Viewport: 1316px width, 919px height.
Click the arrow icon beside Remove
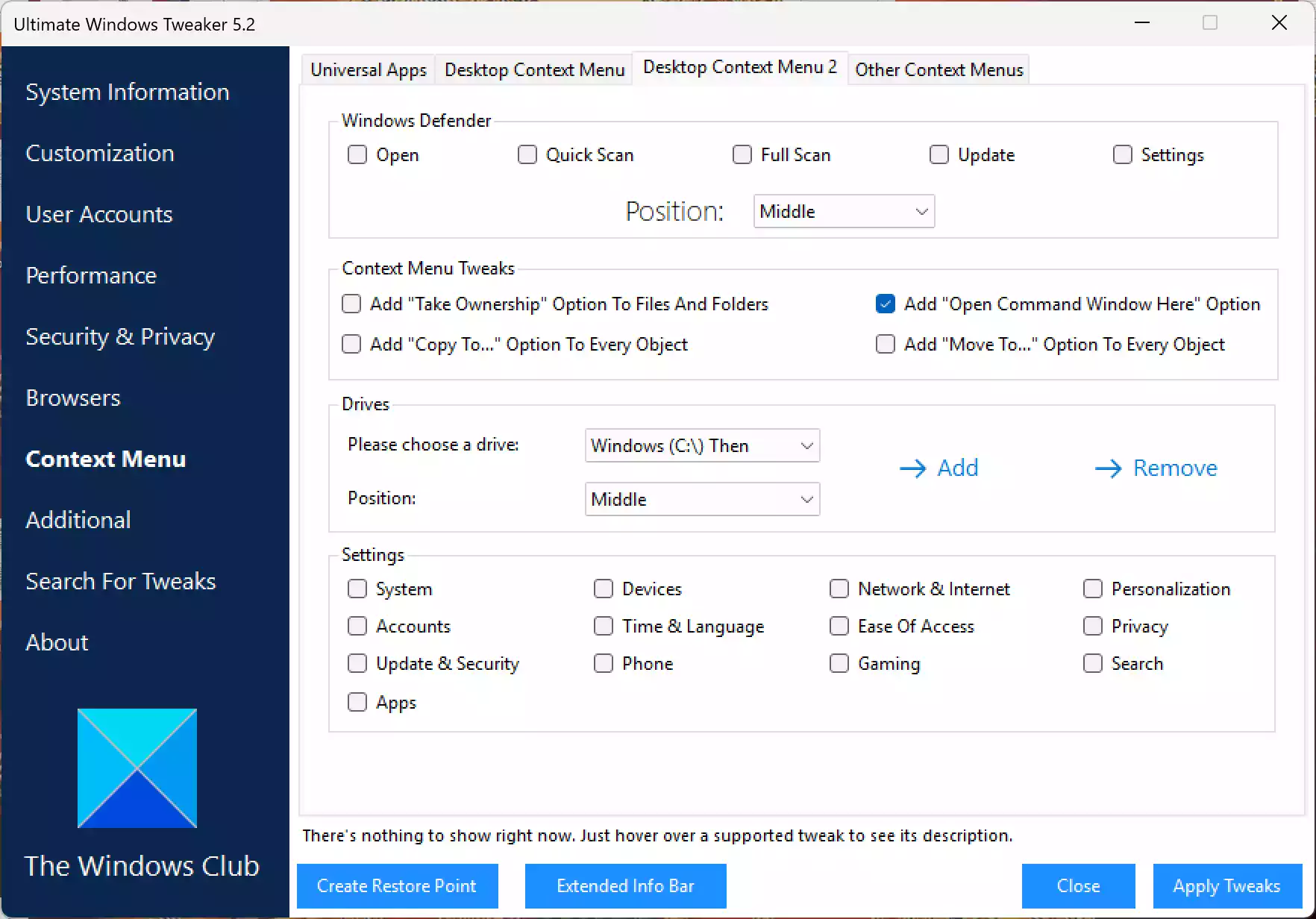(1108, 468)
